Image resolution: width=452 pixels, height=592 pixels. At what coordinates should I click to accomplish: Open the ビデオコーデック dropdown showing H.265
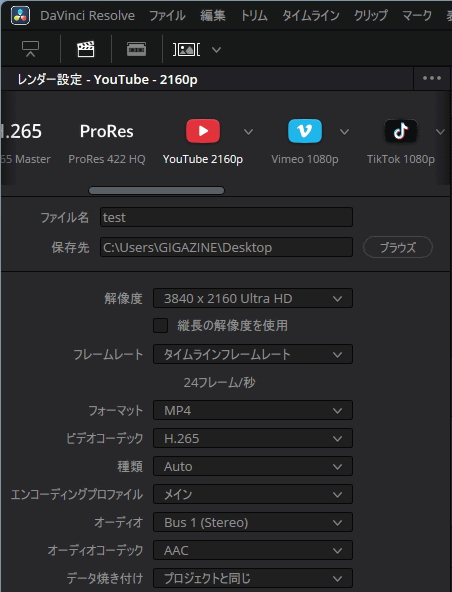click(x=253, y=438)
